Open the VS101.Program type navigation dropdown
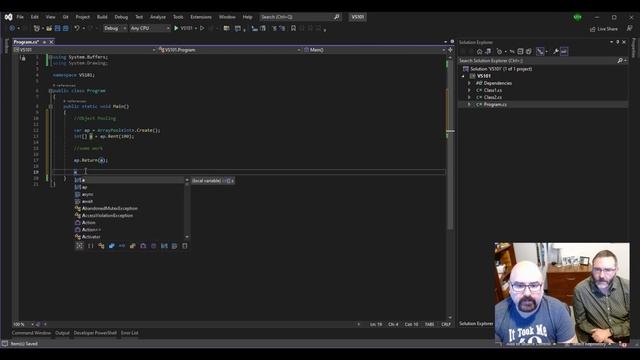Screen dimensions: 640x360 tap(229, 50)
